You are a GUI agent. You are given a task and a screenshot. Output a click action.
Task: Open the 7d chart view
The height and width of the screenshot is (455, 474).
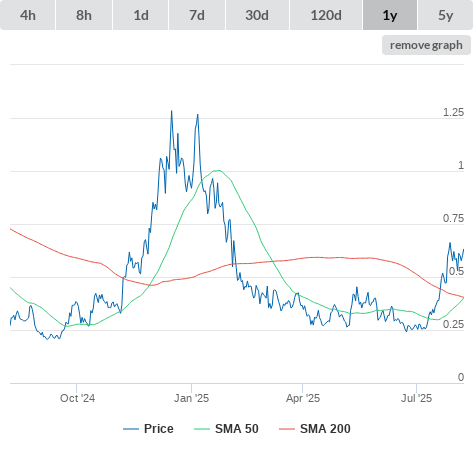pos(197,15)
